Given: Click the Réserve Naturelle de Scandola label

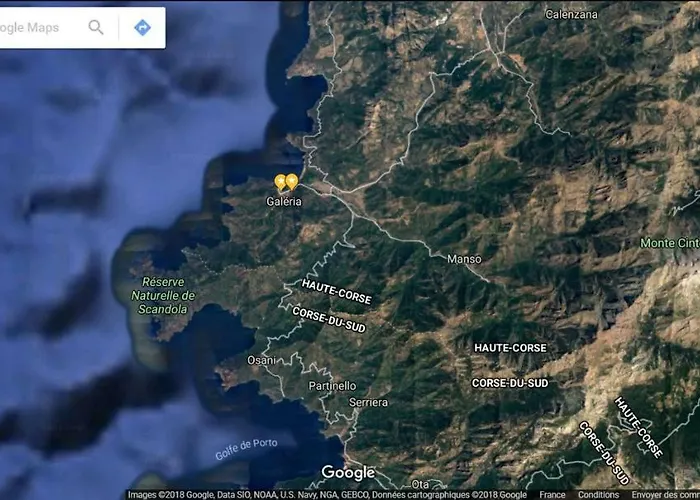Looking at the screenshot, I should [164, 295].
